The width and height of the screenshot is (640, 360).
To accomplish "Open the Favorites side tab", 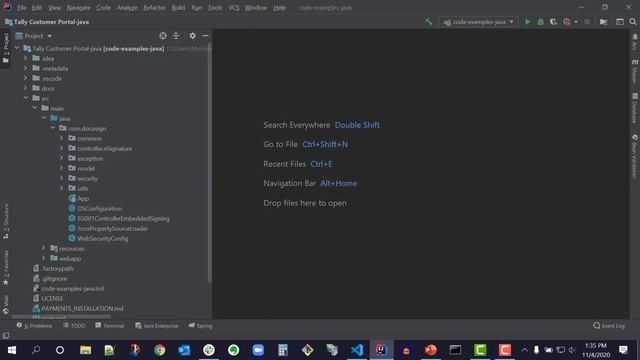I will [x=6, y=268].
